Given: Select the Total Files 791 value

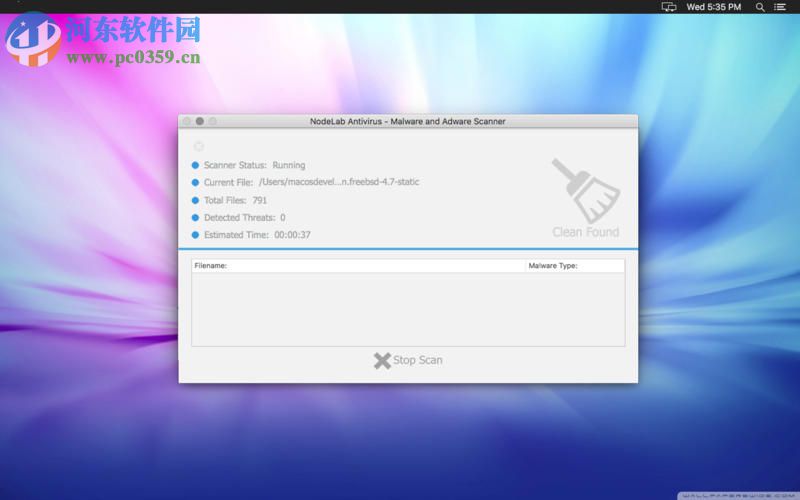Looking at the screenshot, I should pyautogui.click(x=260, y=201).
